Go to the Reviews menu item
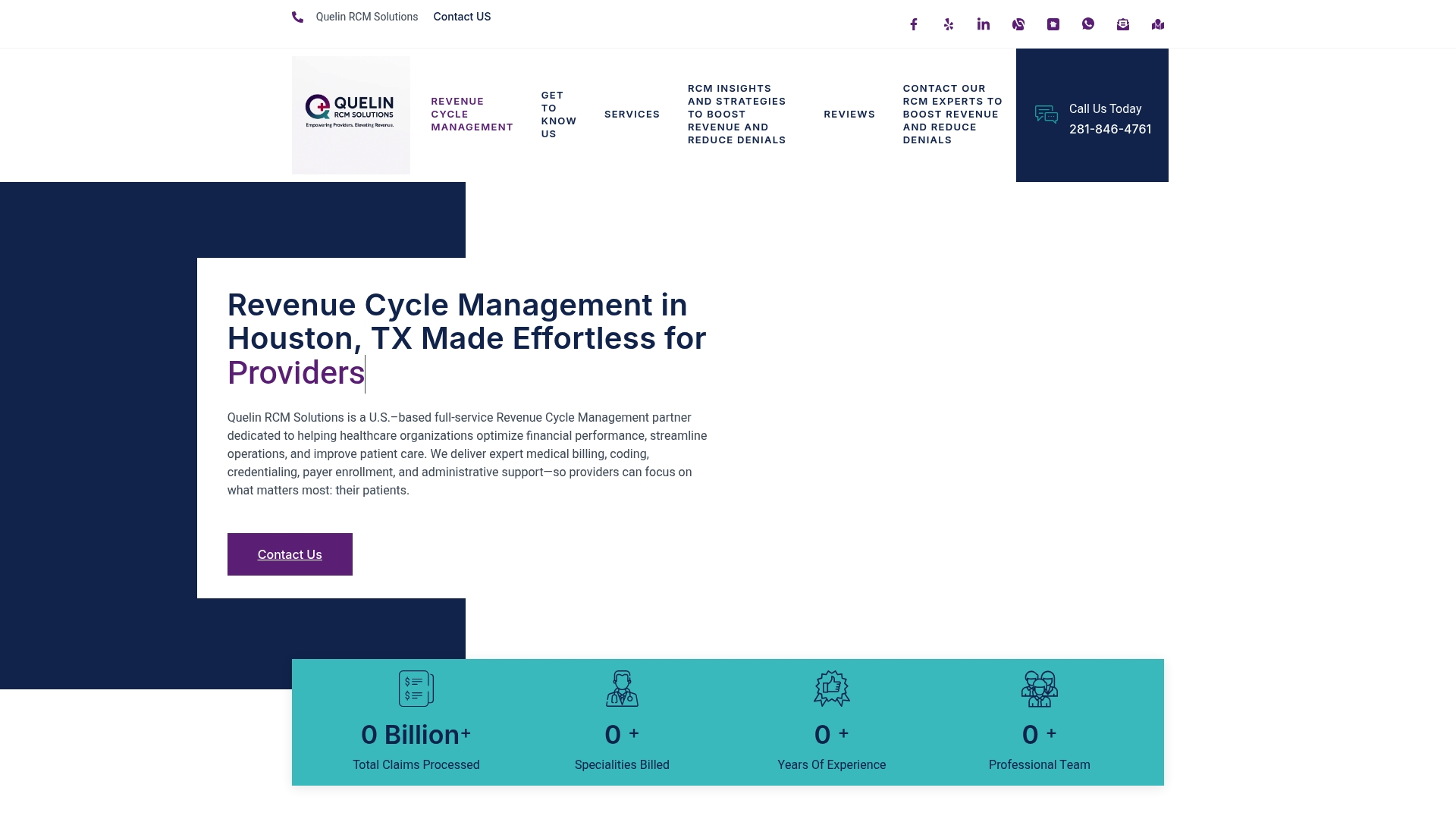Image resolution: width=1456 pixels, height=819 pixels. pos(849,115)
